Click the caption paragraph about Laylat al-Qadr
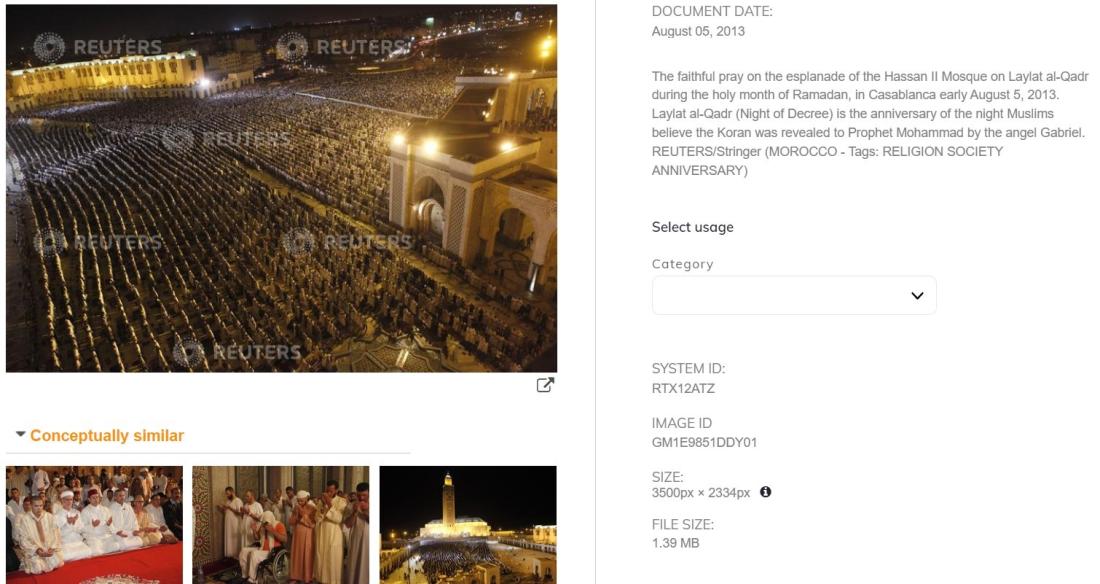Screen dimensions: 1100x584 coord(870,124)
